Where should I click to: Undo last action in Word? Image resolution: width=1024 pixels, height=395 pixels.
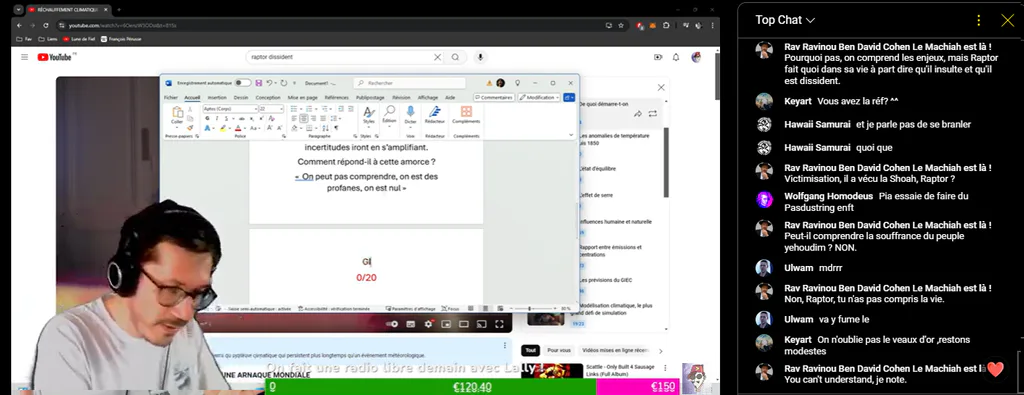271,83
